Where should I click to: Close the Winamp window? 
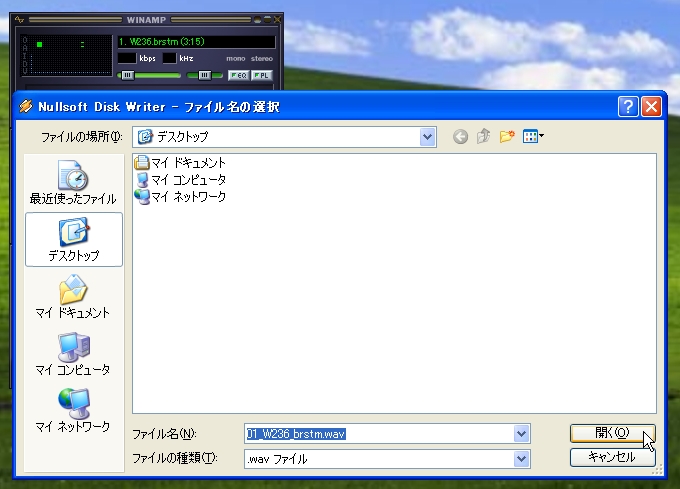(x=278, y=20)
